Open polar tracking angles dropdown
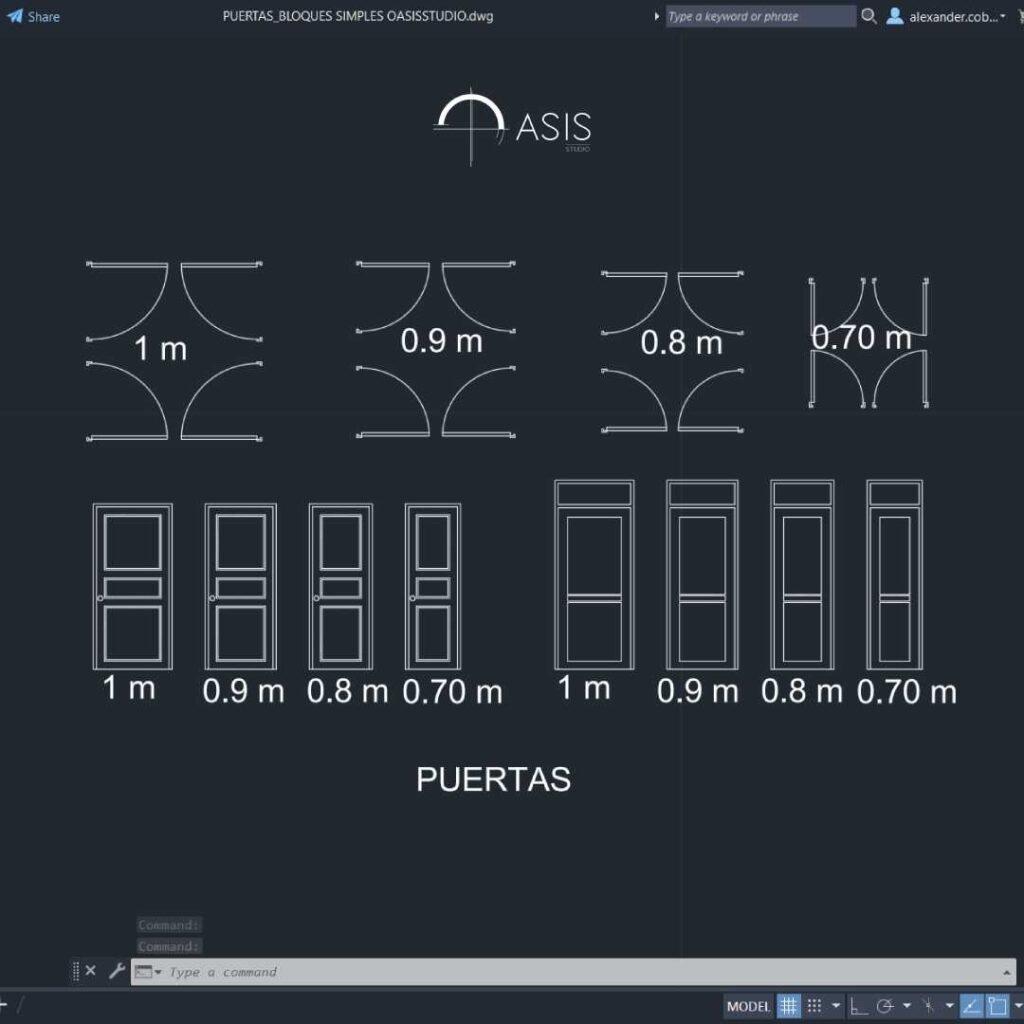This screenshot has width=1024, height=1024. point(906,1006)
